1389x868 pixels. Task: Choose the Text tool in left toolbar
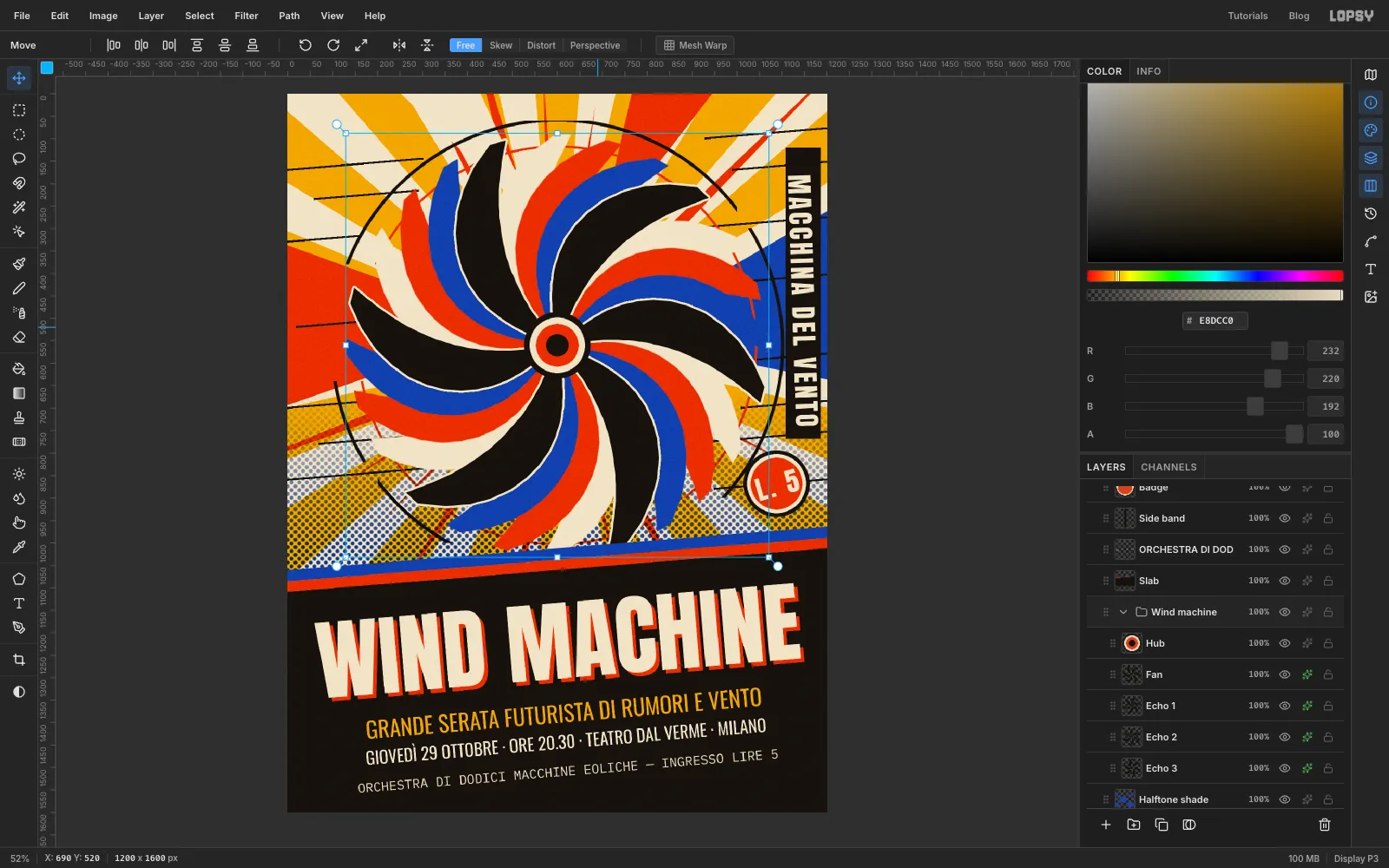pos(19,603)
